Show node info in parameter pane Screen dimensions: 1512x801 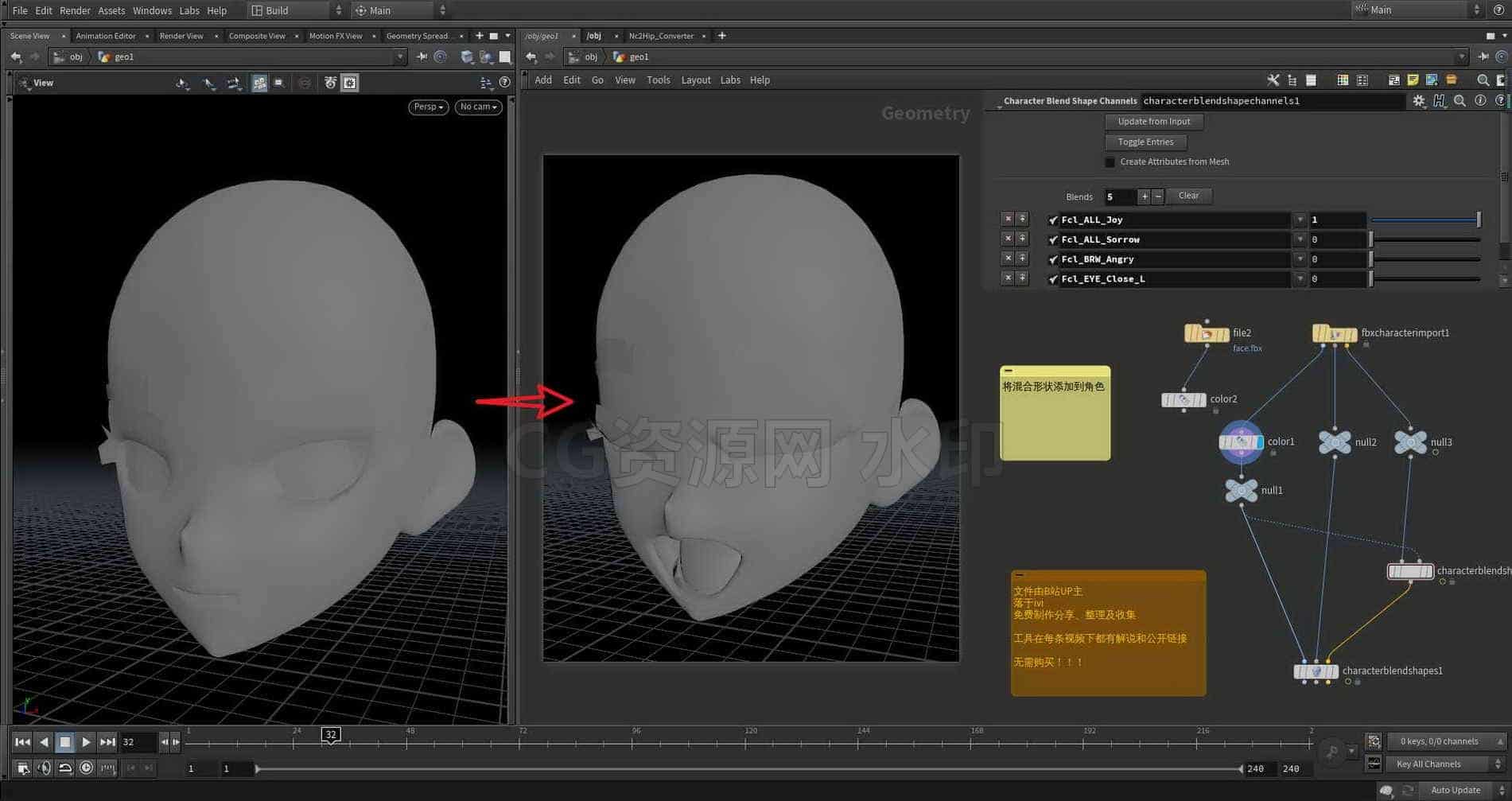pyautogui.click(x=1480, y=101)
